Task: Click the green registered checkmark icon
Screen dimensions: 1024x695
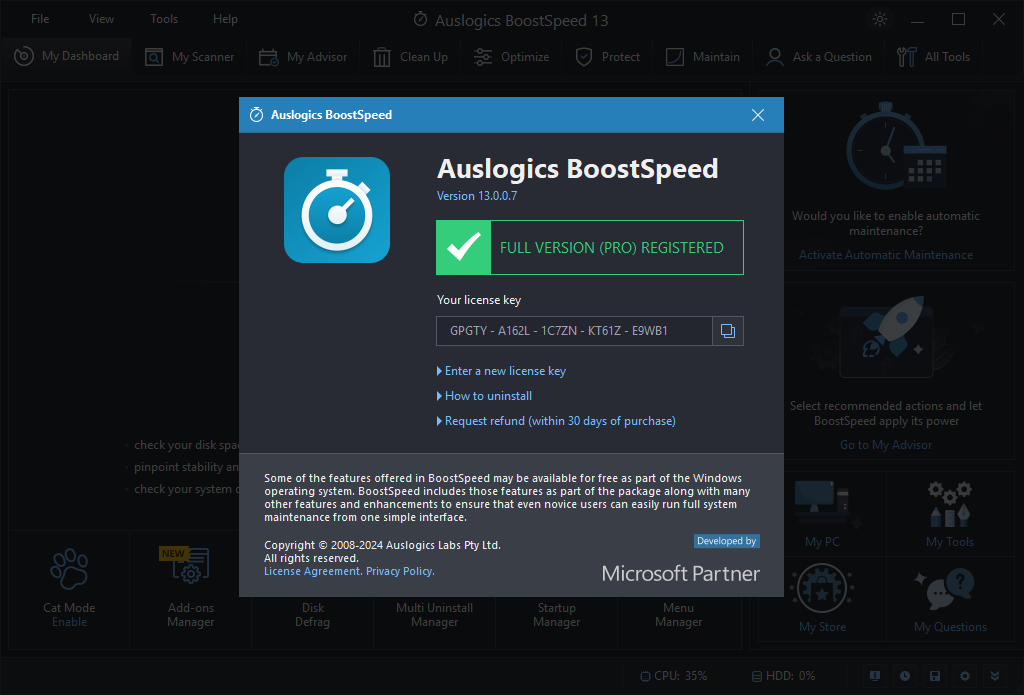Action: tap(464, 248)
